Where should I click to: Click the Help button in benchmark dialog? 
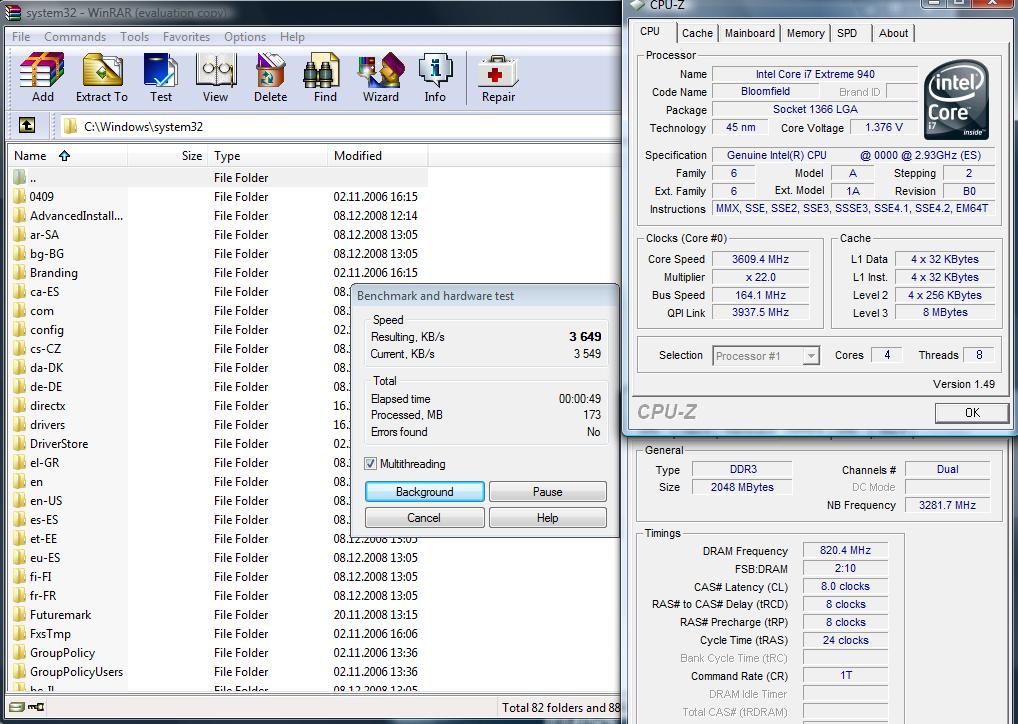click(x=547, y=518)
